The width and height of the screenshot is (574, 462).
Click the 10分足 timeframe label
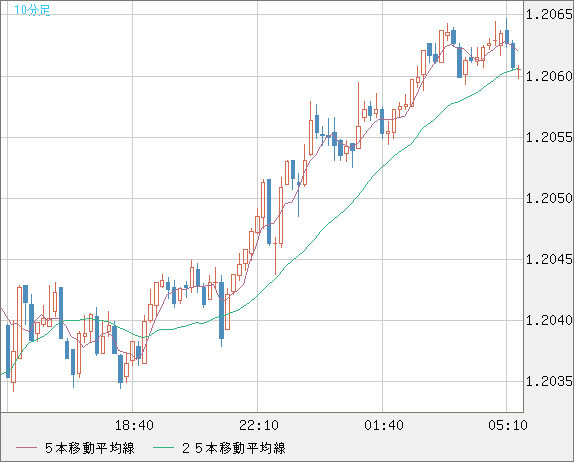click(x=32, y=10)
